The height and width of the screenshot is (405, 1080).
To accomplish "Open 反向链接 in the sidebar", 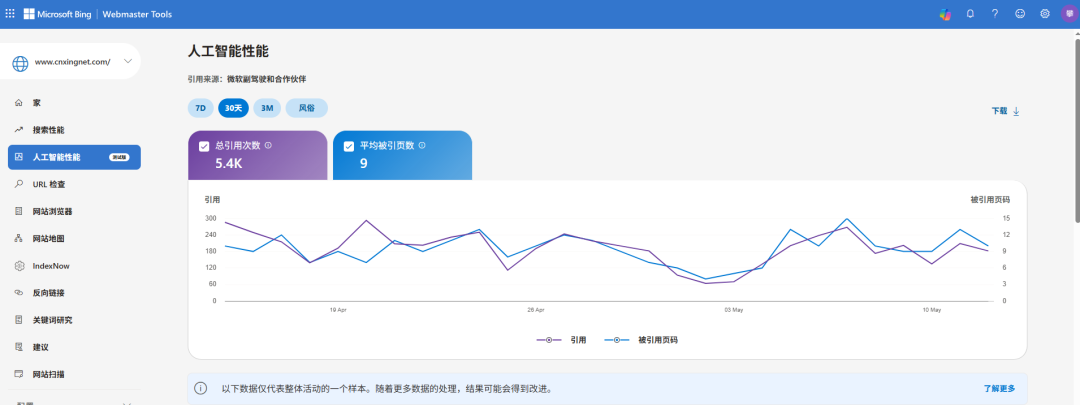I will coord(74,293).
